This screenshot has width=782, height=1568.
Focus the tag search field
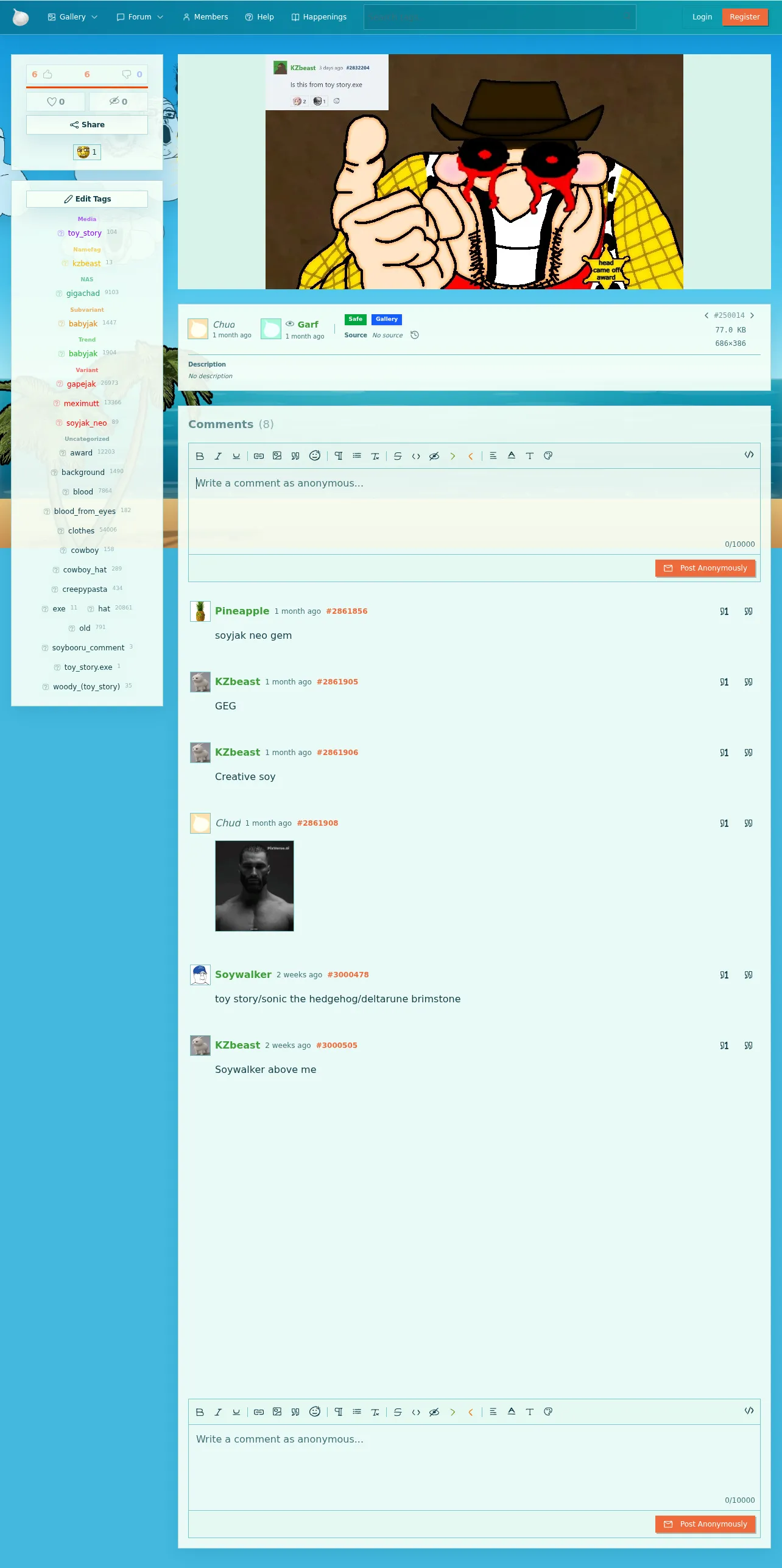(500, 17)
